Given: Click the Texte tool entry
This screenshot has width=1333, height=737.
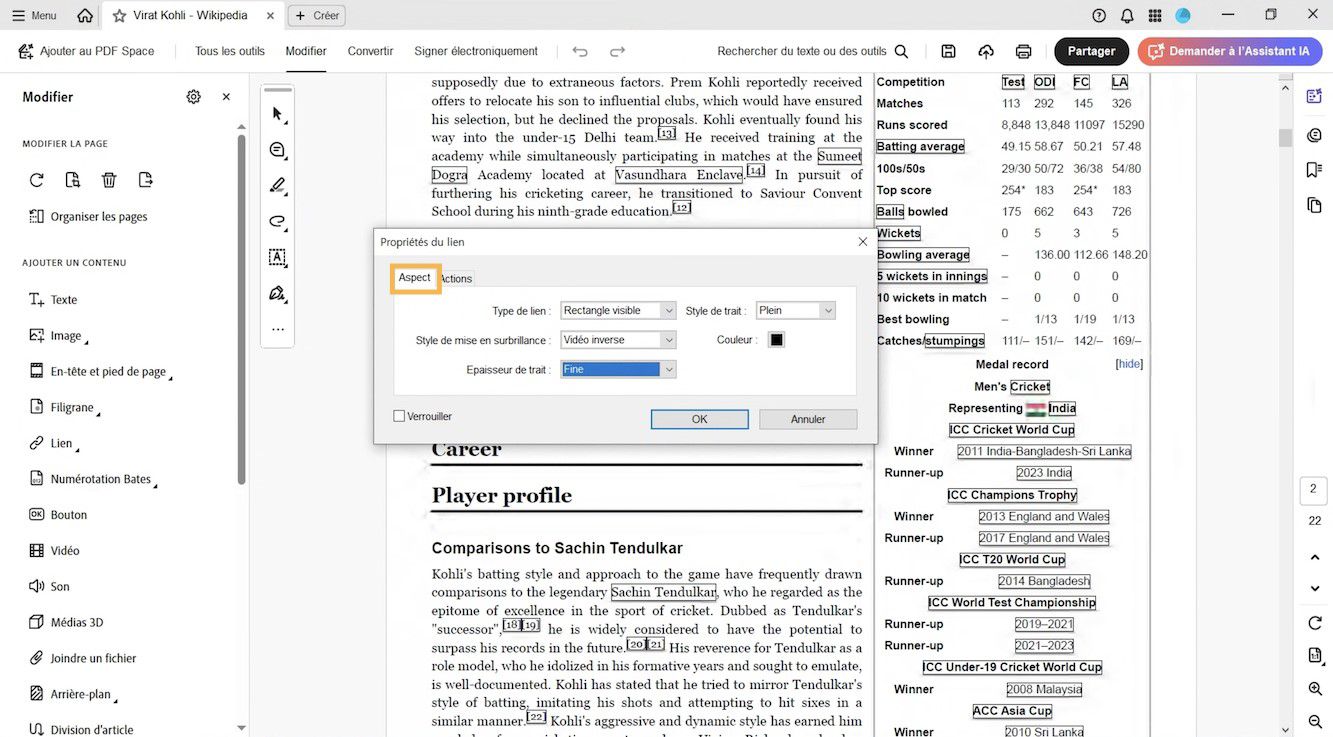Looking at the screenshot, I should click(52, 300).
